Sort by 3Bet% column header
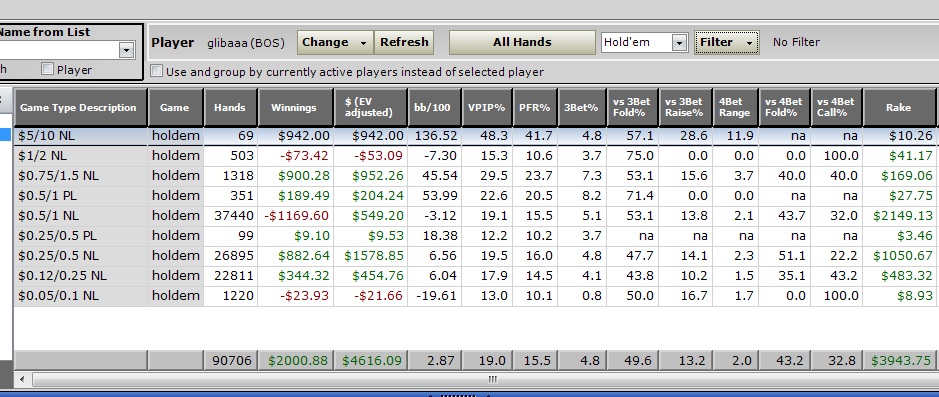The width and height of the screenshot is (939, 397). pyautogui.click(x=582, y=108)
